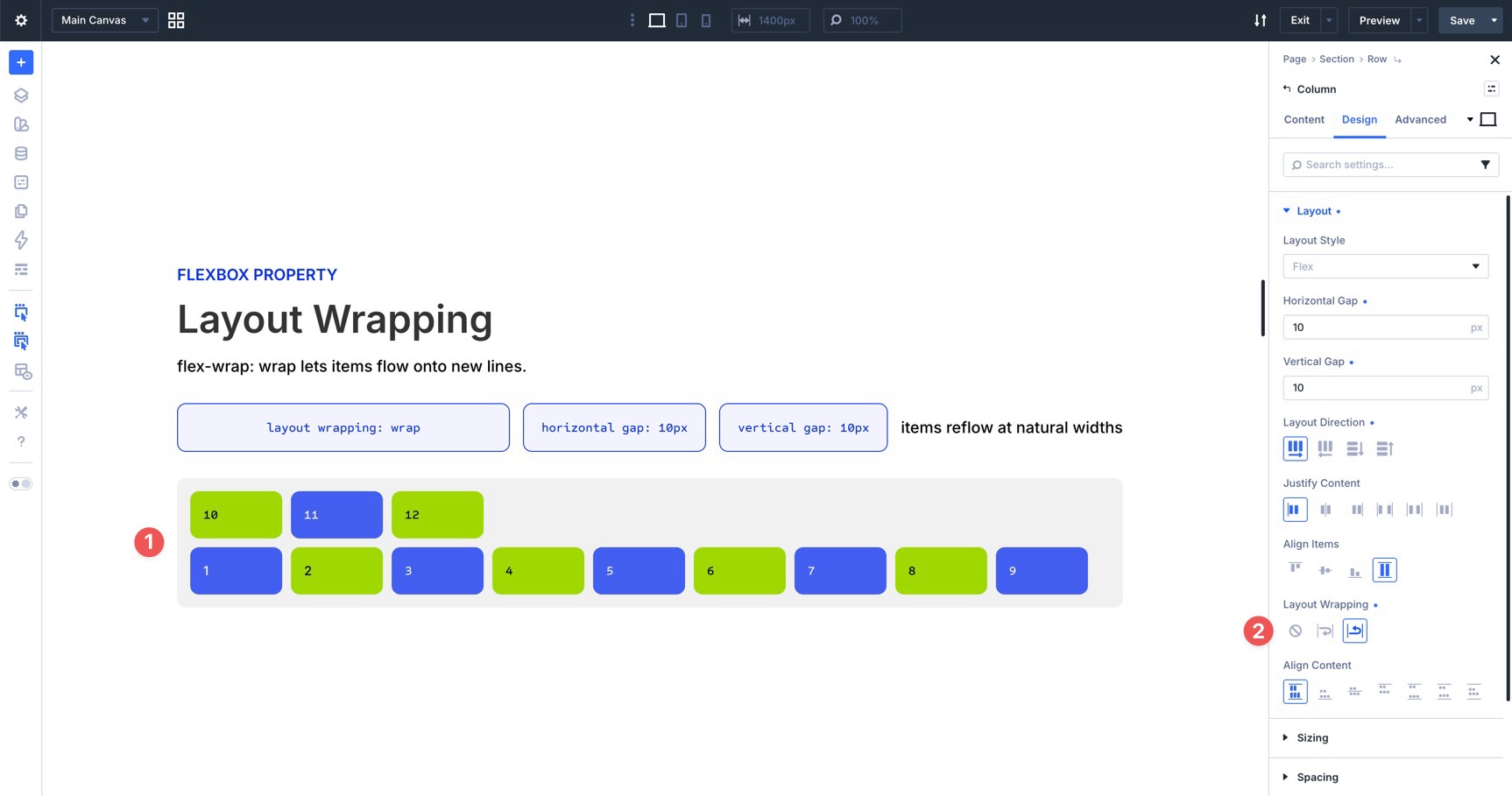Viewport: 1512px width, 796px height.
Task: Click the blue plus add element button
Action: 21,62
